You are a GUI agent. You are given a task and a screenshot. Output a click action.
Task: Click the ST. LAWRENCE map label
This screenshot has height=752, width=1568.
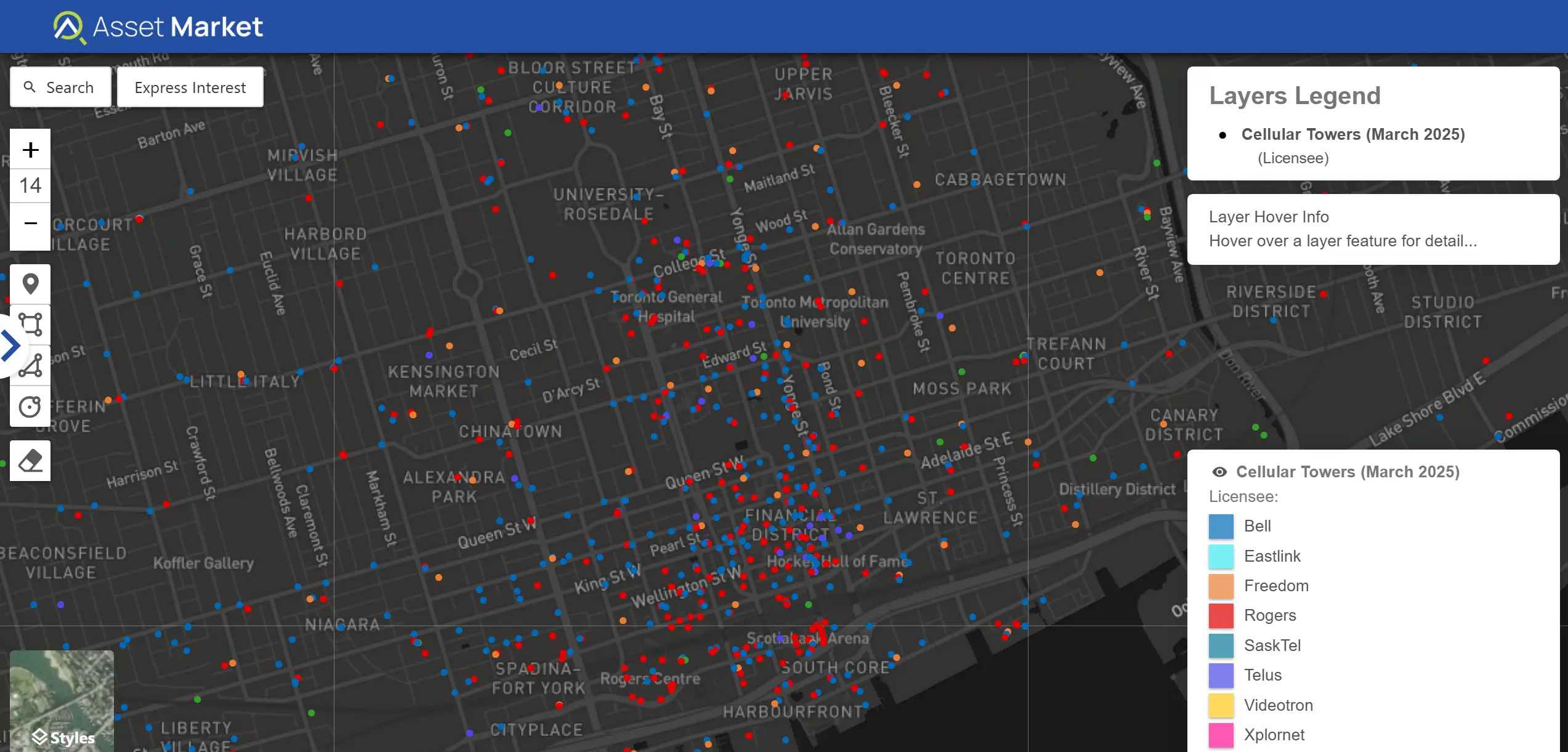click(x=931, y=508)
